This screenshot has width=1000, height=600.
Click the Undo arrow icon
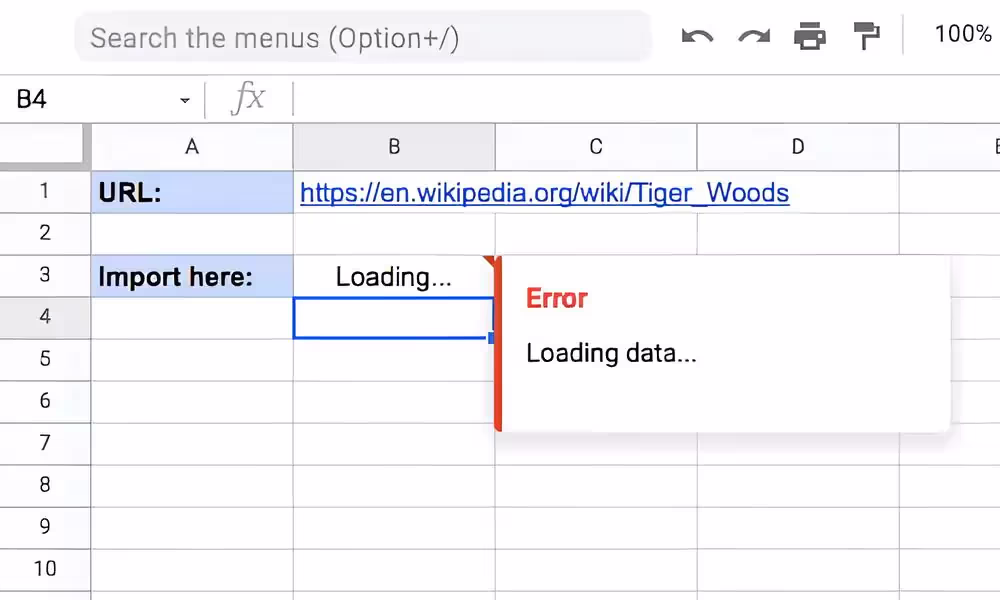[x=697, y=36]
